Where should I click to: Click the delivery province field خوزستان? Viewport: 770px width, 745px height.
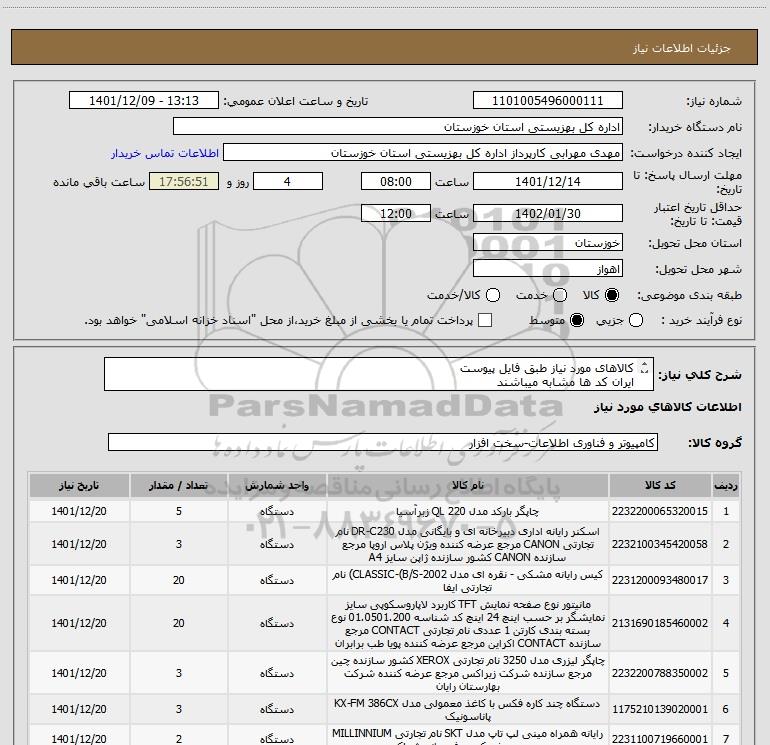pyautogui.click(x=548, y=243)
